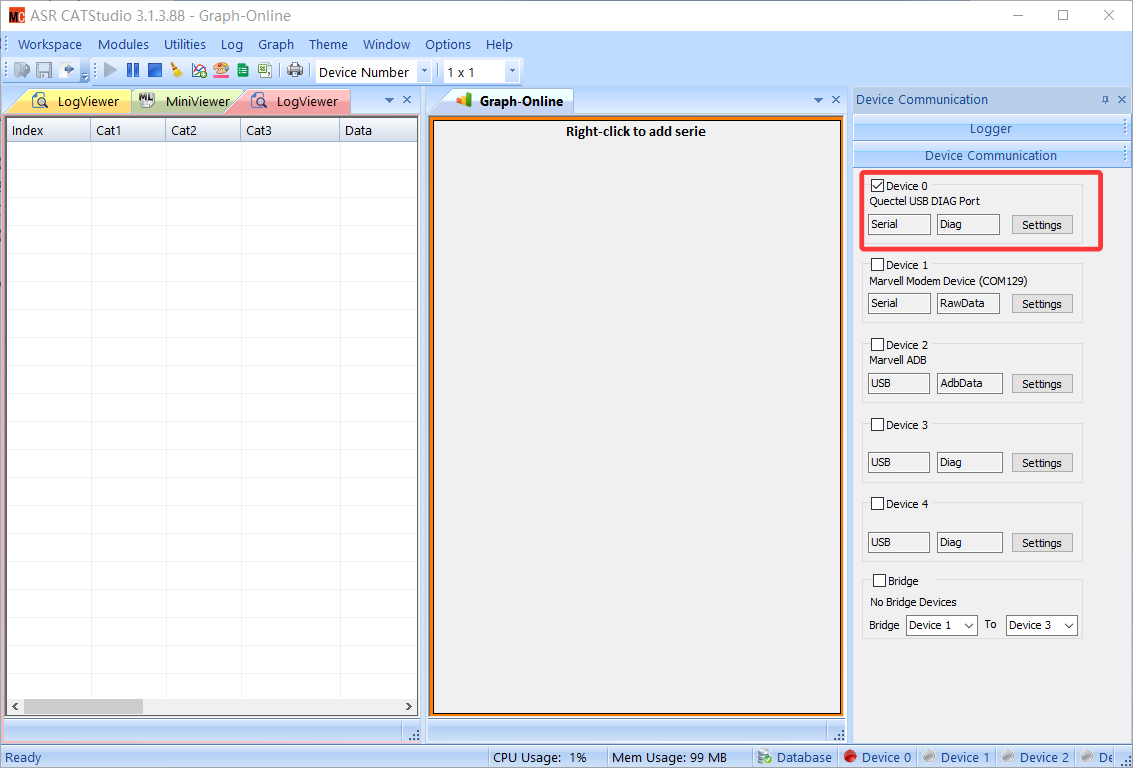Click the gray Device 1 status indicator
The image size is (1133, 768).
tap(929, 757)
